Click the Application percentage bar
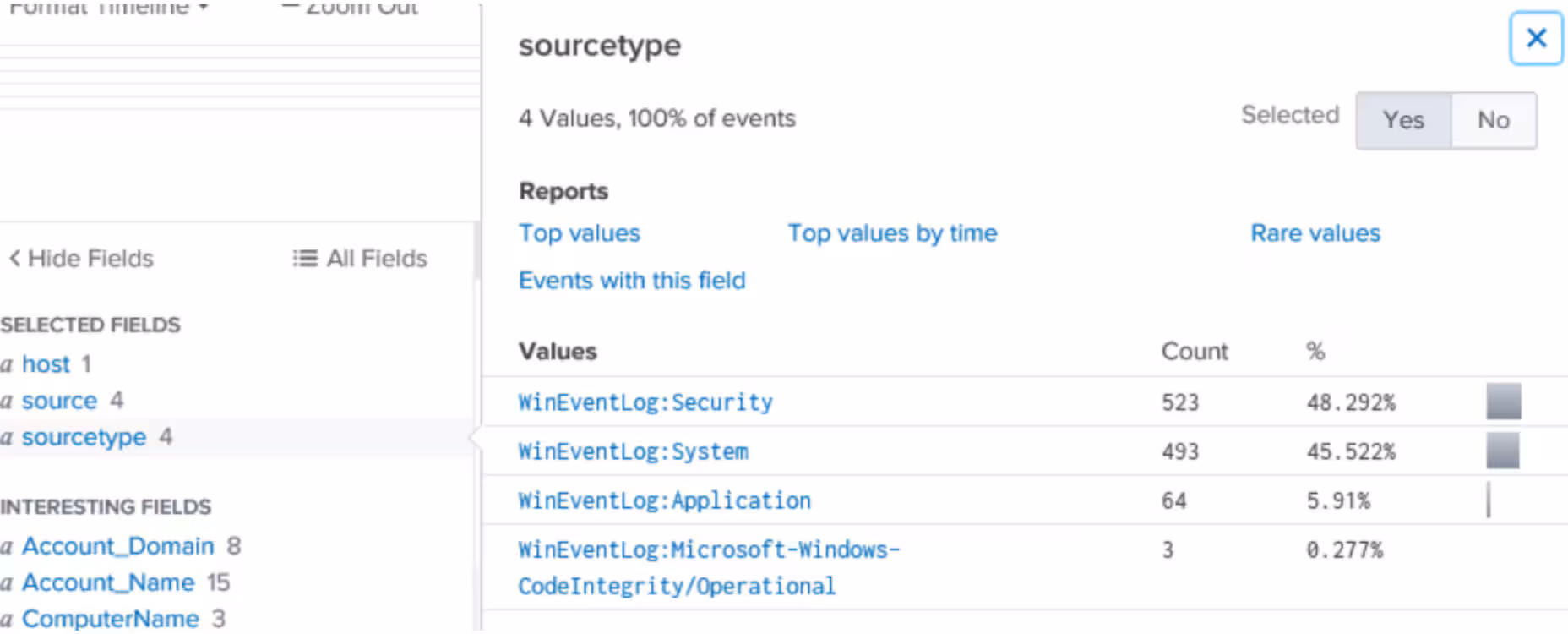The image size is (1568, 634). [1489, 500]
